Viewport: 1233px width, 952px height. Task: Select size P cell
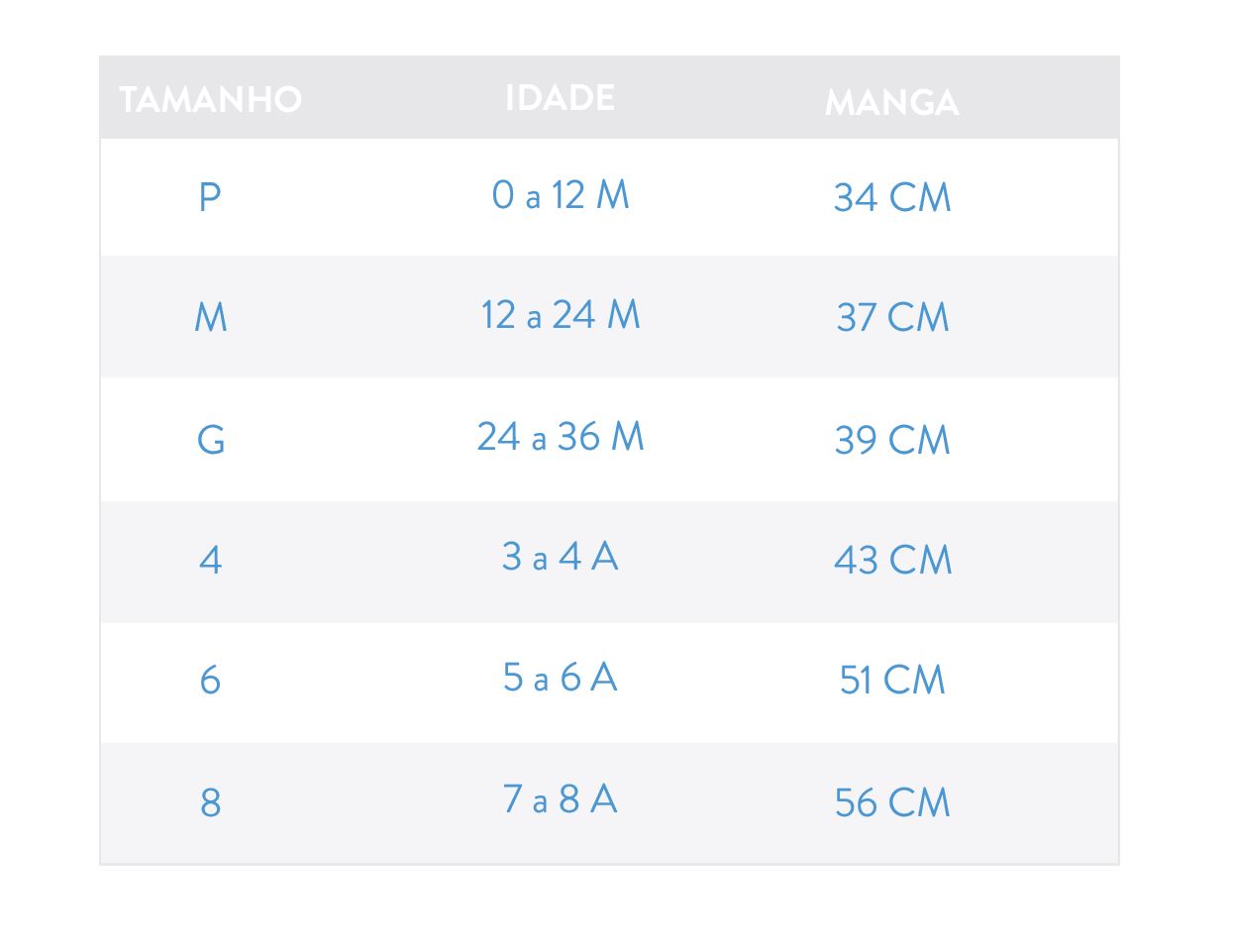(209, 196)
